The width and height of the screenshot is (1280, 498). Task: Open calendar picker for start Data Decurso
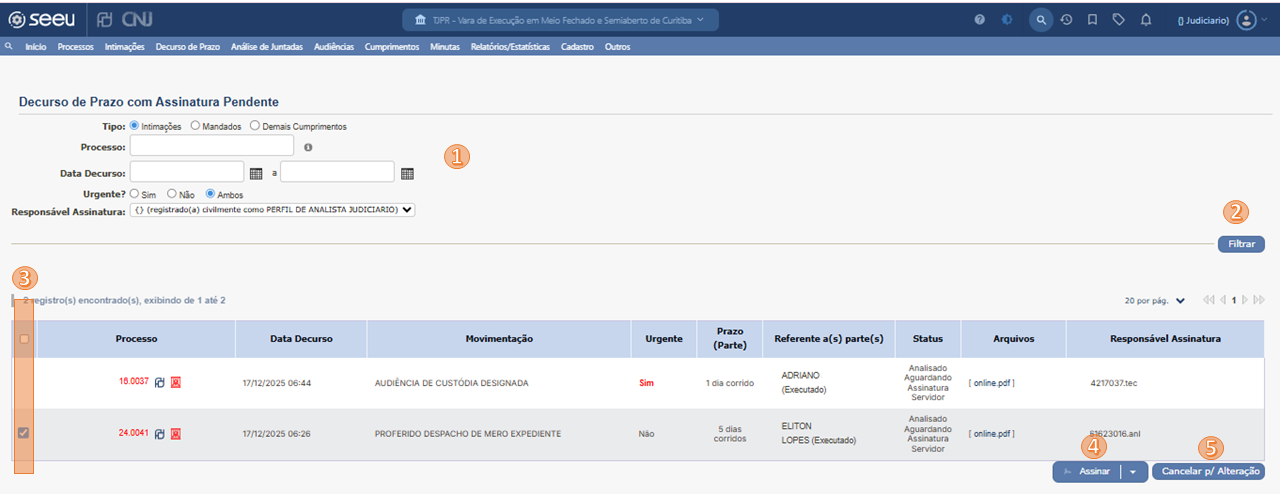pos(256,173)
